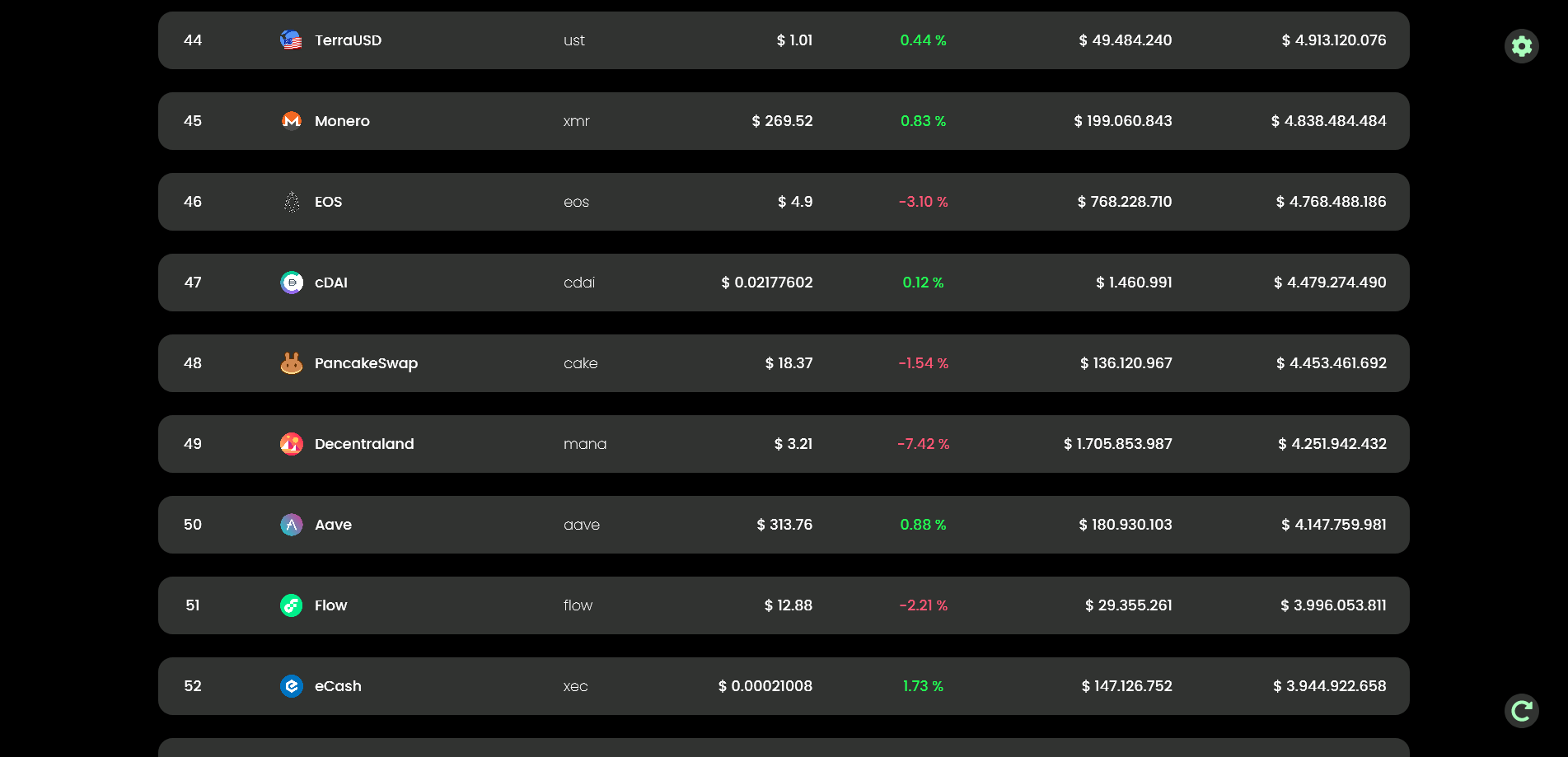This screenshot has width=1568, height=757.
Task: Click the Flow volume value $ 29.355.261
Action: click(1129, 605)
